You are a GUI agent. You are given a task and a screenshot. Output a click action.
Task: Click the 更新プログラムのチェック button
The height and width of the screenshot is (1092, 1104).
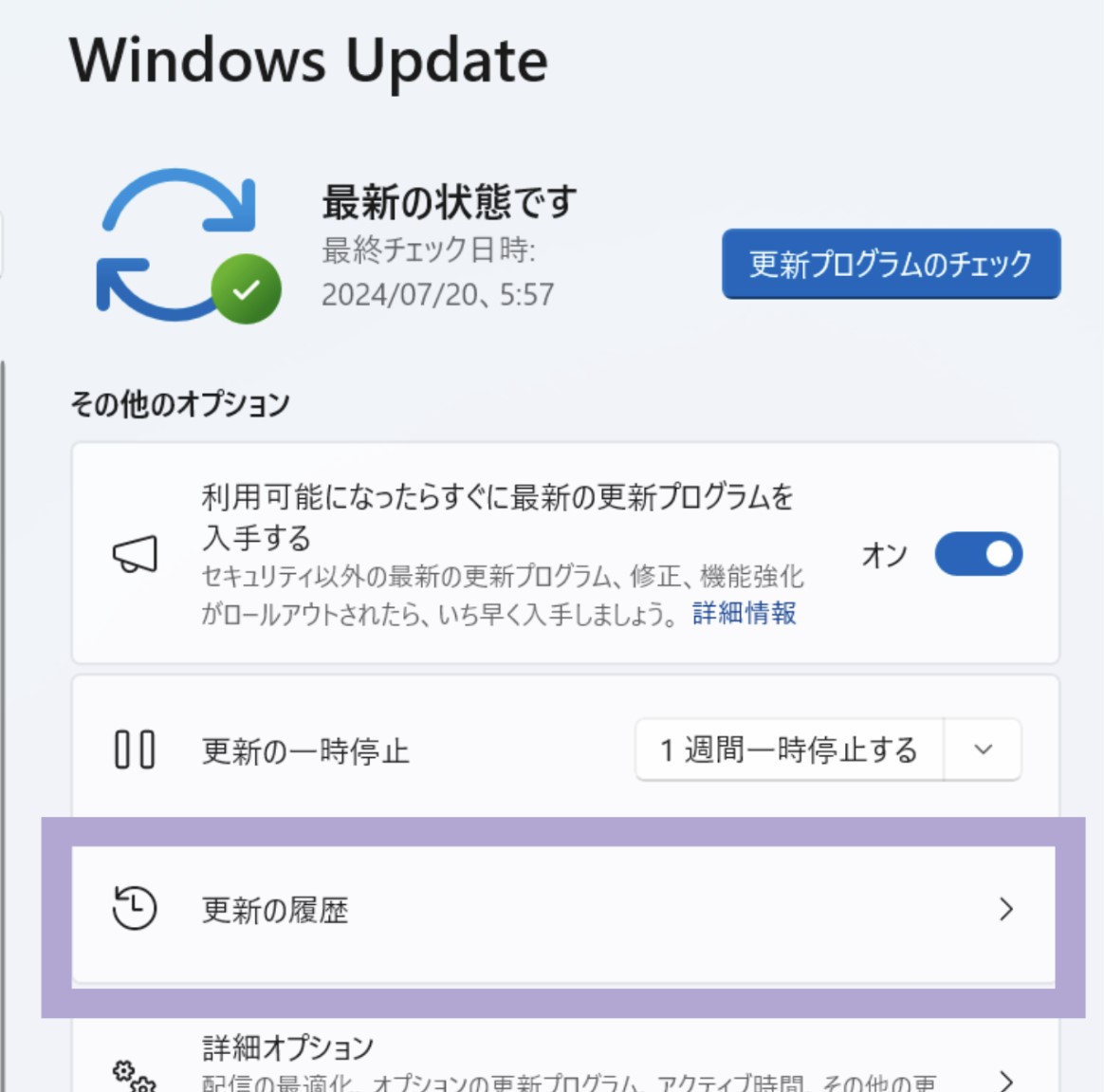click(891, 264)
